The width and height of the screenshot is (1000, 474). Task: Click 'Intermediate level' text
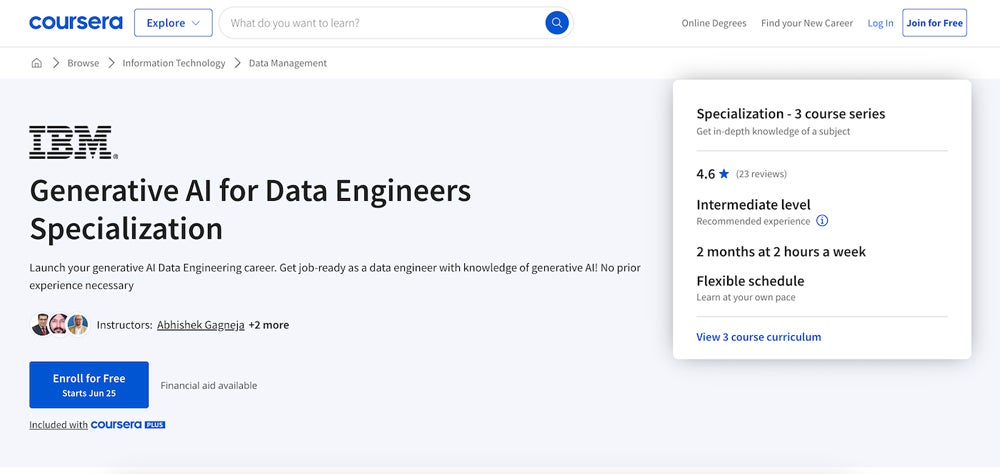pyautogui.click(x=753, y=205)
